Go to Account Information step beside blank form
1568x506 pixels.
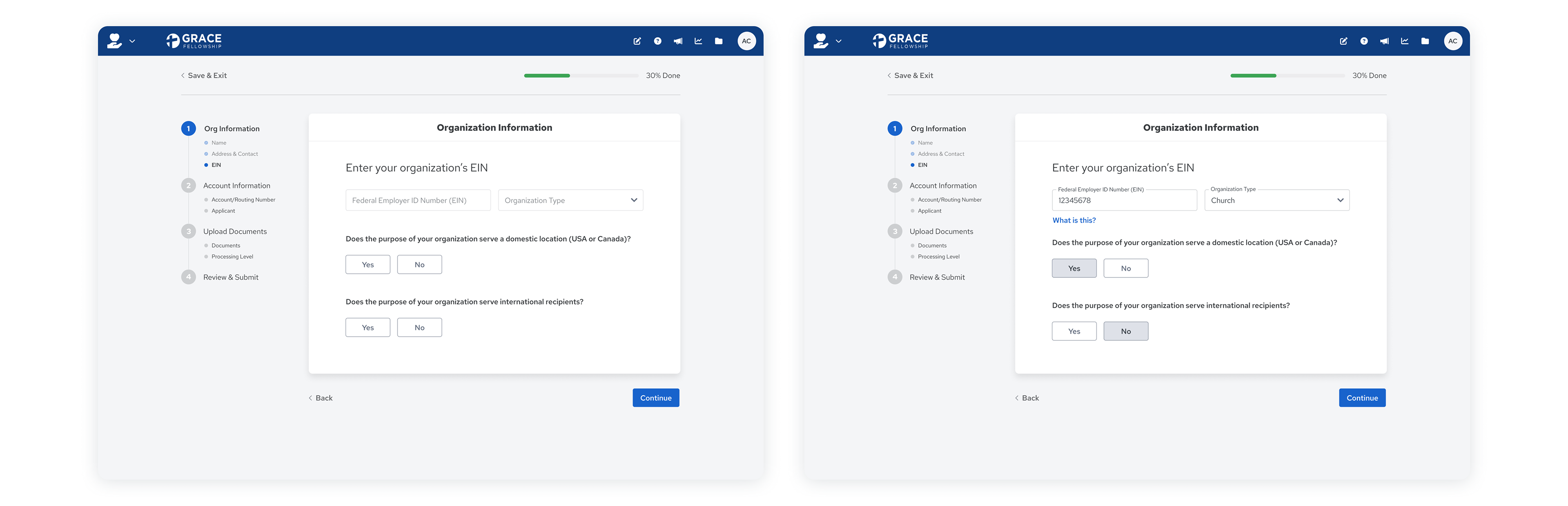tap(236, 186)
